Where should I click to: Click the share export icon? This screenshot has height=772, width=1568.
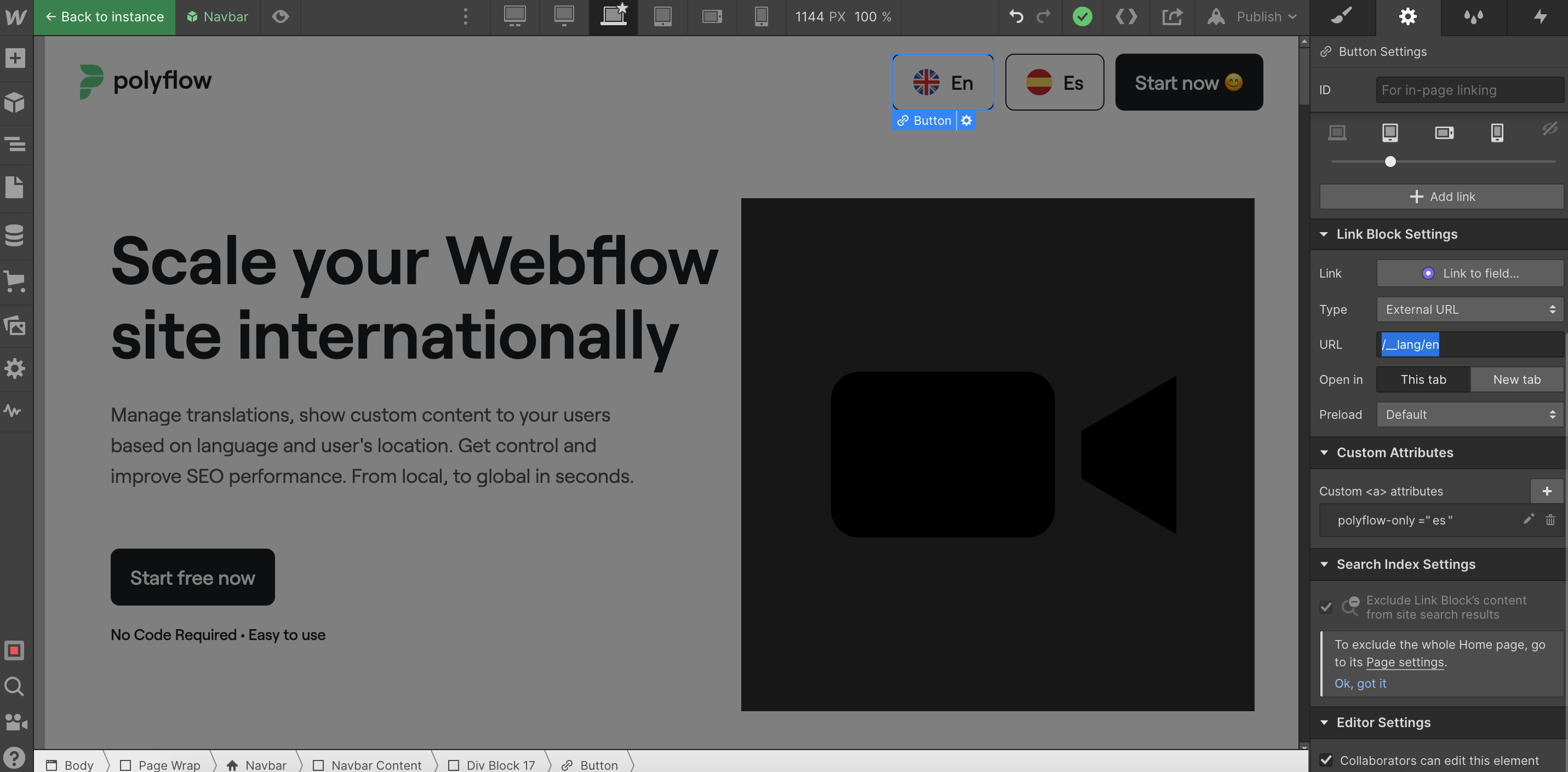point(1172,16)
